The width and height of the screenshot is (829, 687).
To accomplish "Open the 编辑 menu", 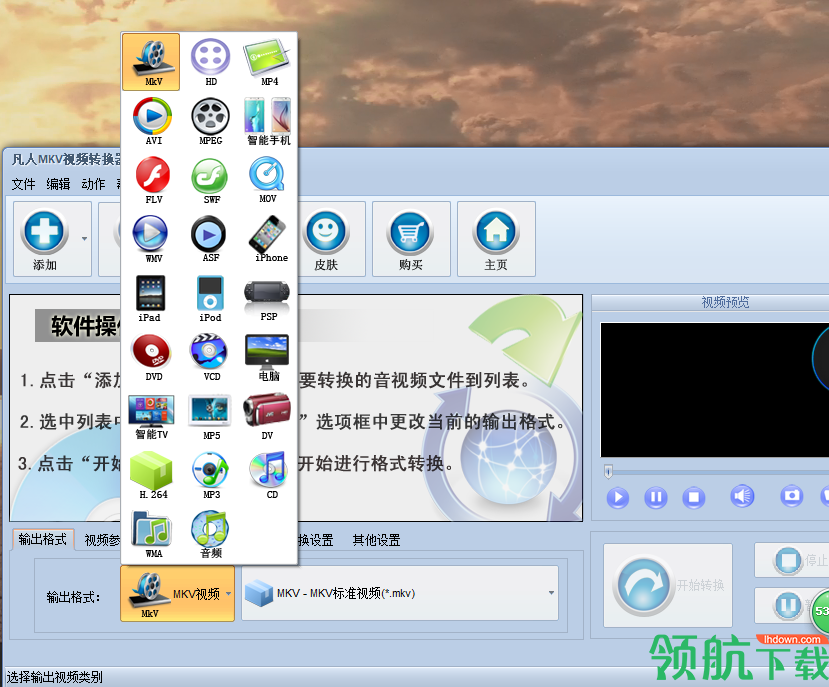I will [58, 184].
